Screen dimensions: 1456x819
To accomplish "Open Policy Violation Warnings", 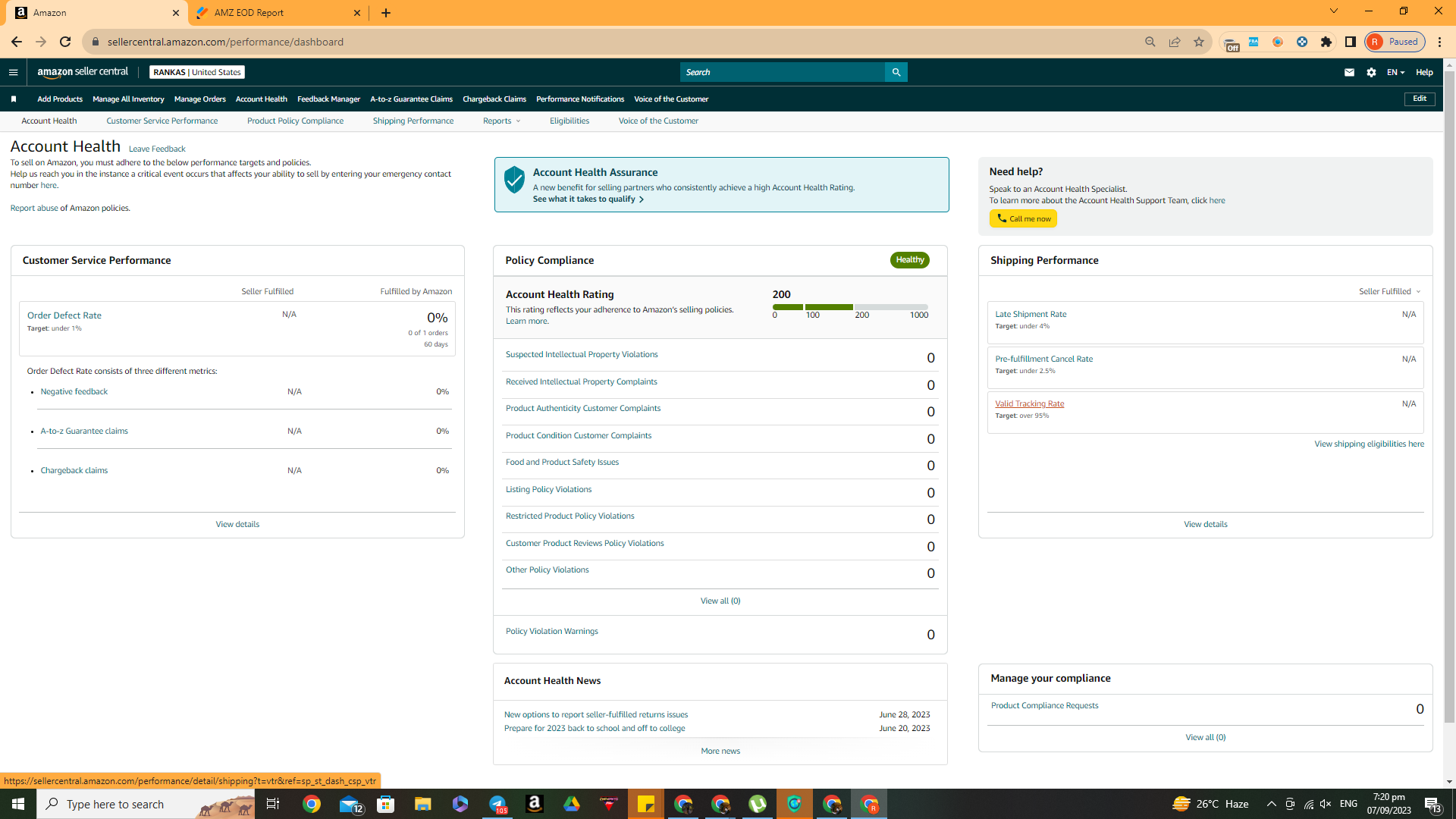I will click(x=552, y=631).
